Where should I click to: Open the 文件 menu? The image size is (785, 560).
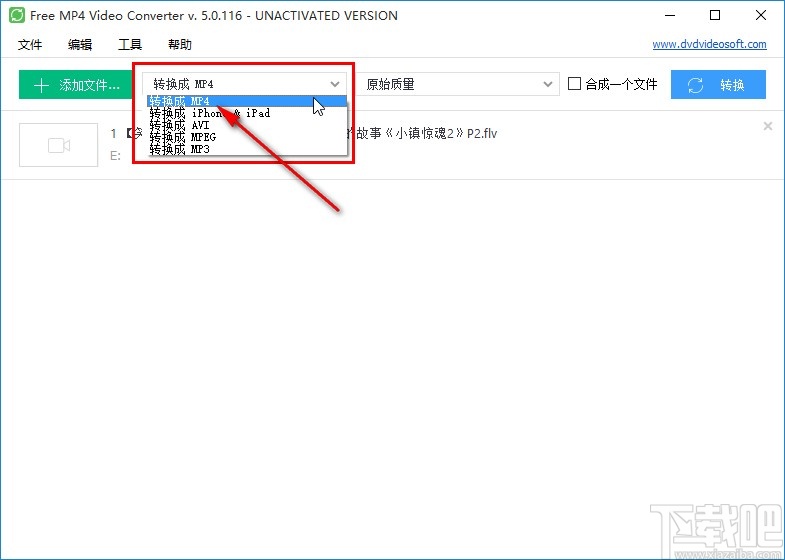[30, 45]
